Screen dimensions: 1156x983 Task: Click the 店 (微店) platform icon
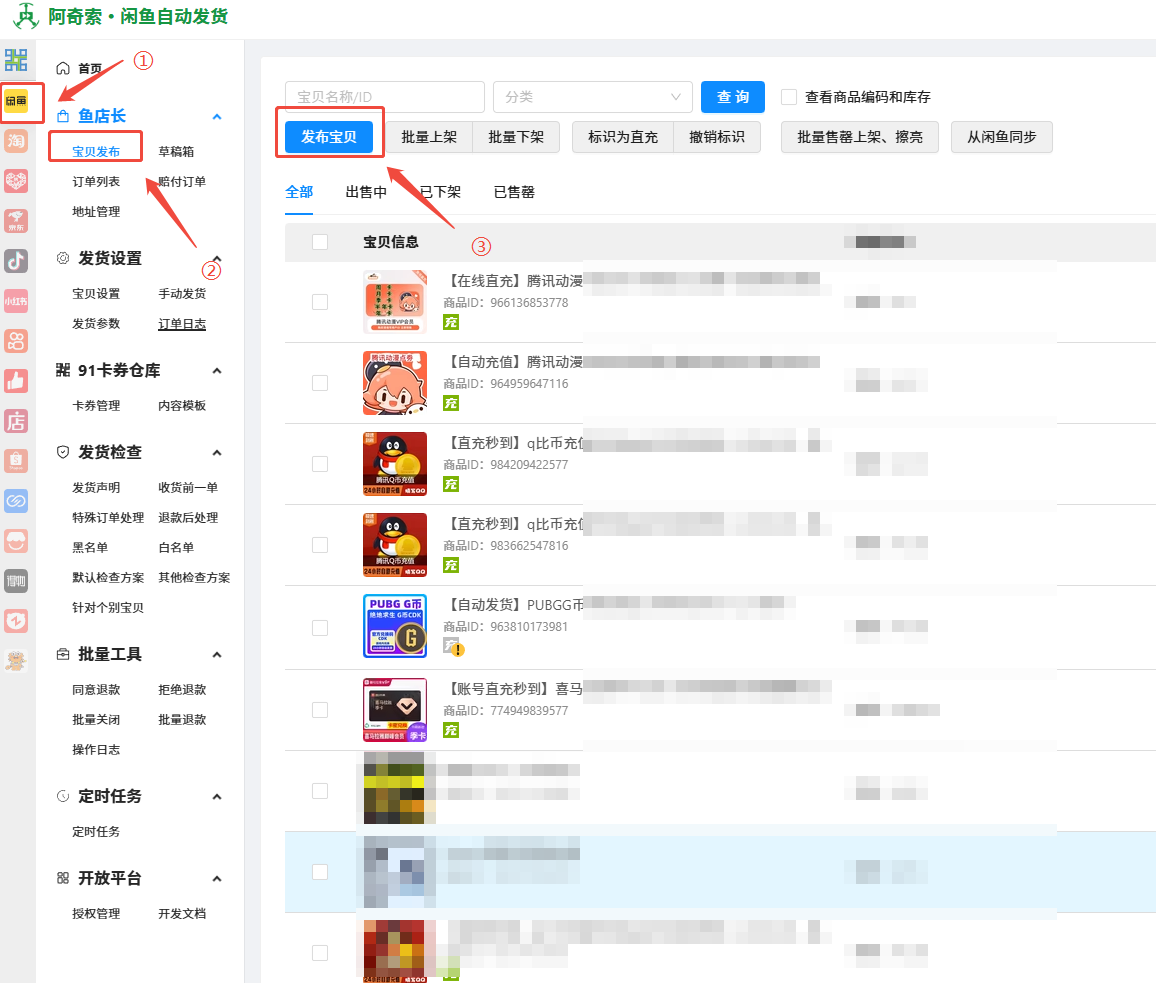click(16, 420)
